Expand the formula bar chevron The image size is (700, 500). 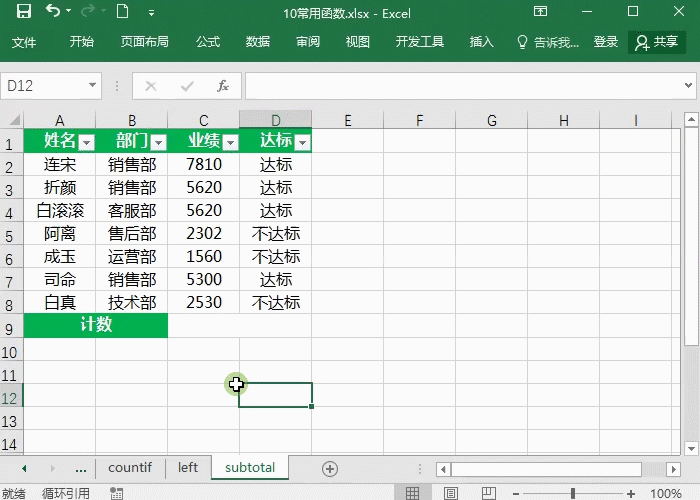(x=688, y=85)
